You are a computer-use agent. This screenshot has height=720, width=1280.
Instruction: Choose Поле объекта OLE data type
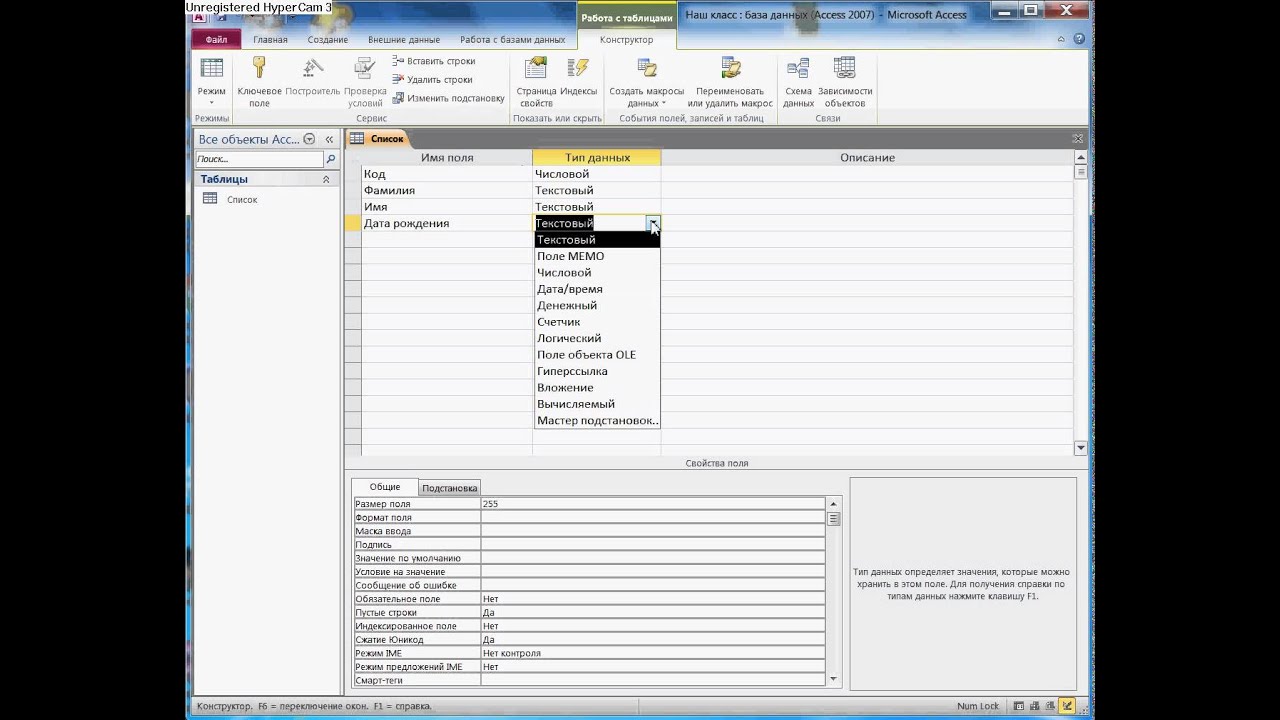[597, 355]
